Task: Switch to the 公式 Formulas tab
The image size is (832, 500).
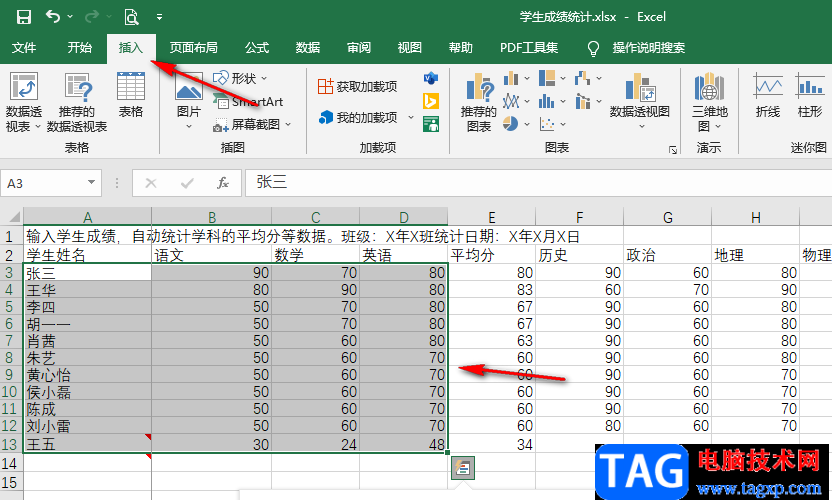Action: point(257,48)
